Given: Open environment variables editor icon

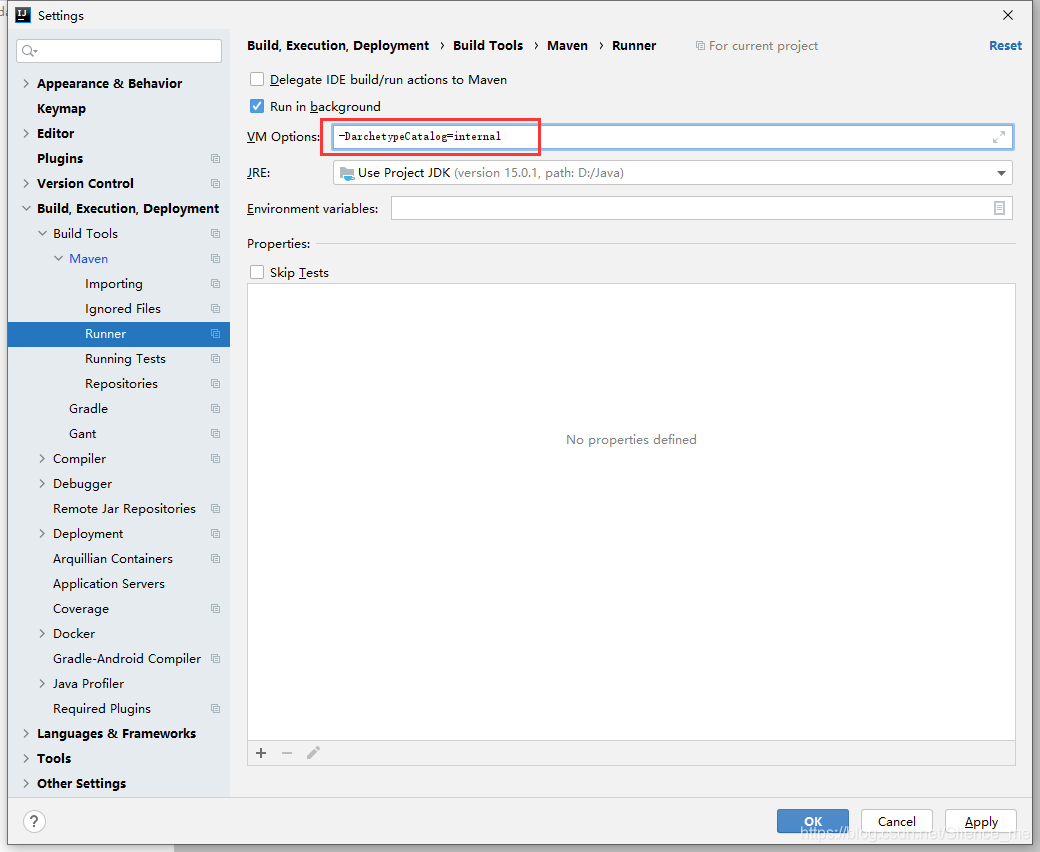Looking at the screenshot, I should click(x=999, y=208).
